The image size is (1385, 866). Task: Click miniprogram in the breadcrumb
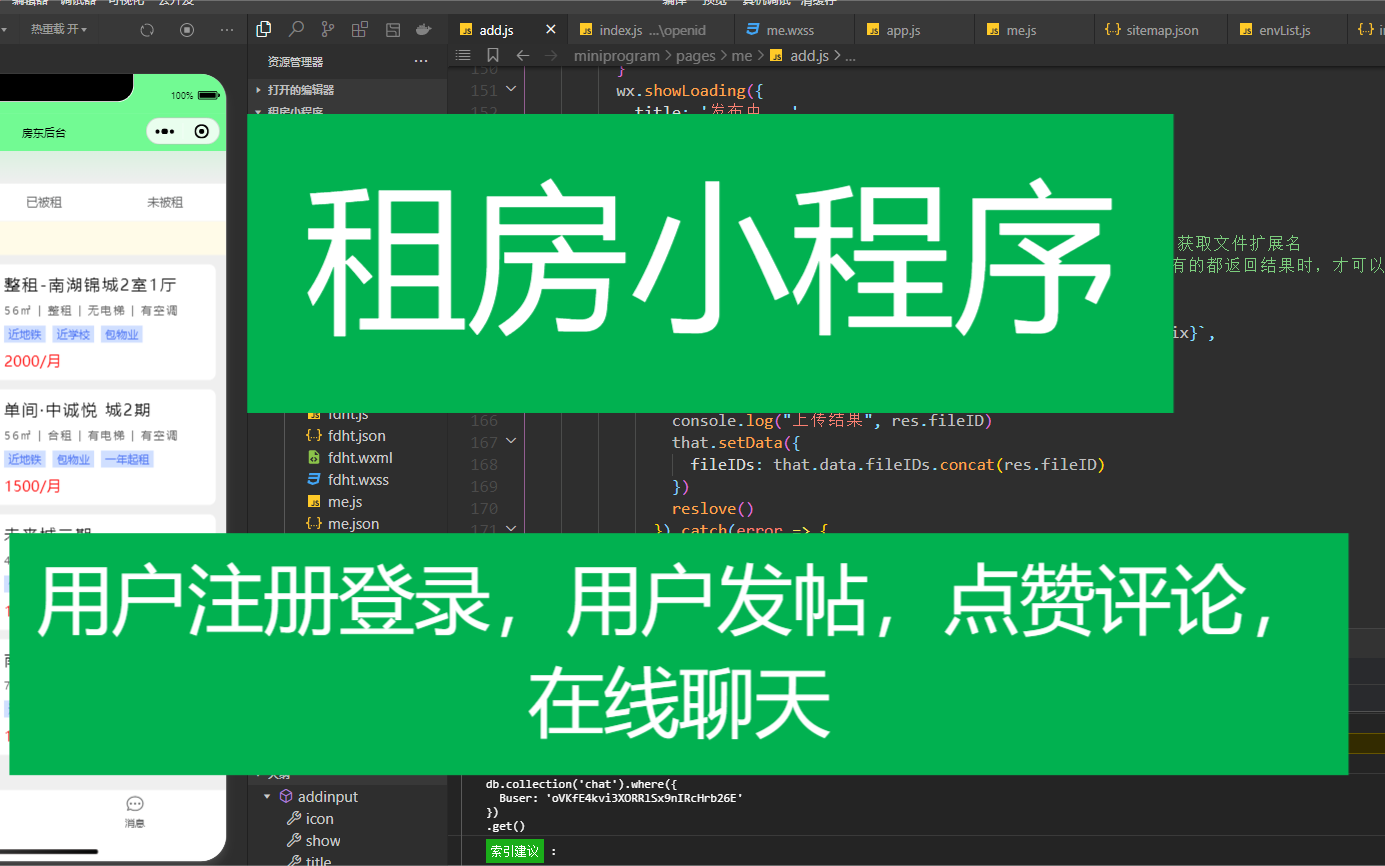point(617,56)
